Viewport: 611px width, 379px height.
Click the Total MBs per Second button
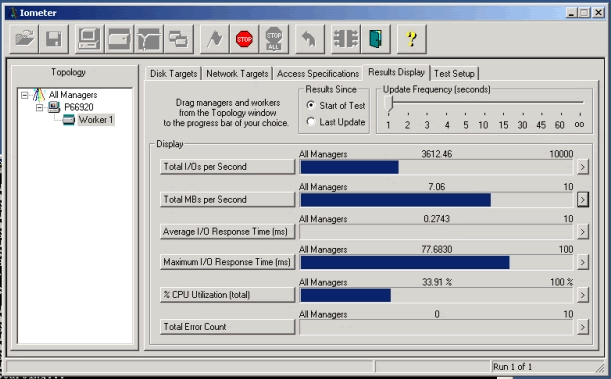point(227,199)
